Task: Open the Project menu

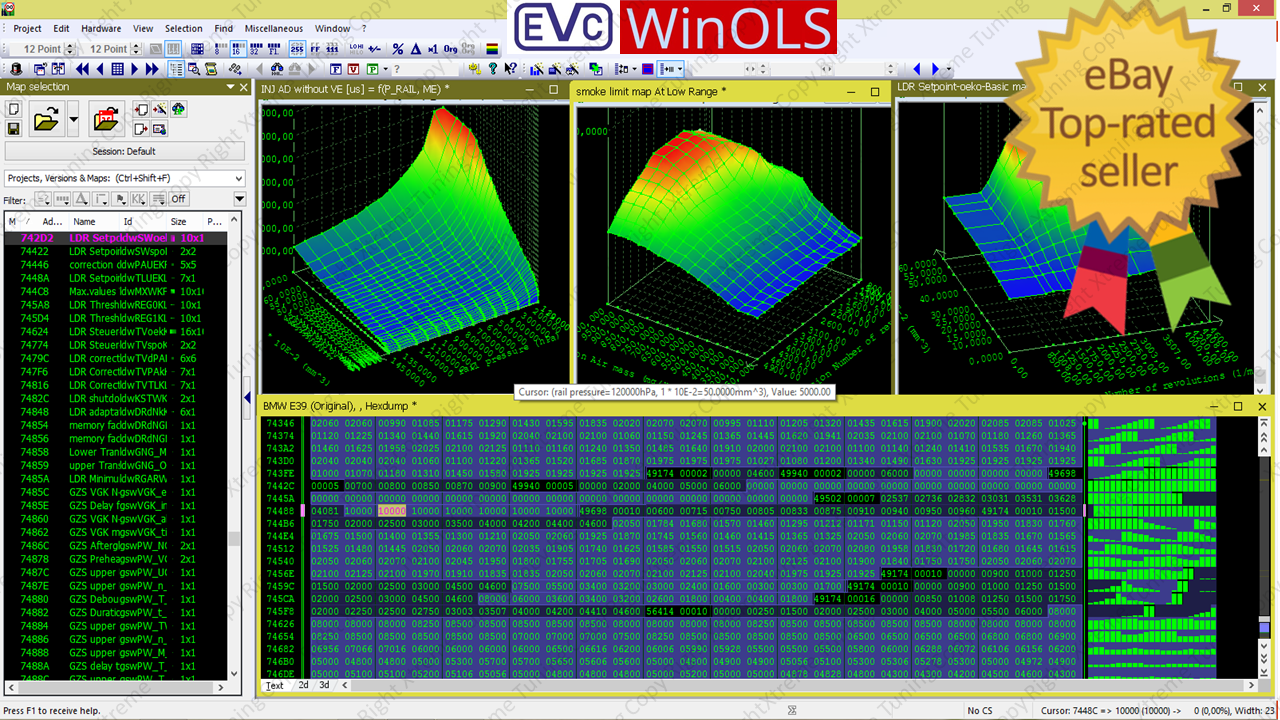Action: coord(27,29)
